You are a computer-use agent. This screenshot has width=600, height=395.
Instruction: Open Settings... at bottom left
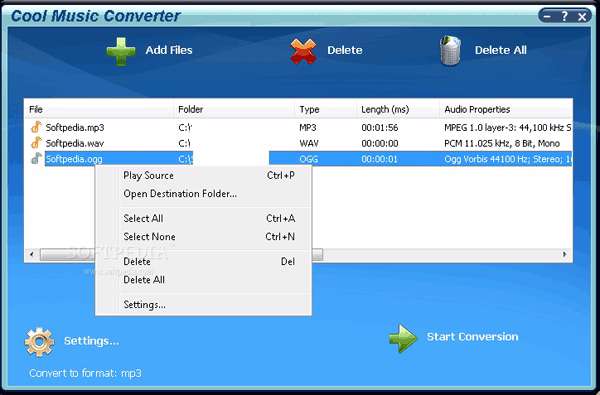(x=91, y=341)
